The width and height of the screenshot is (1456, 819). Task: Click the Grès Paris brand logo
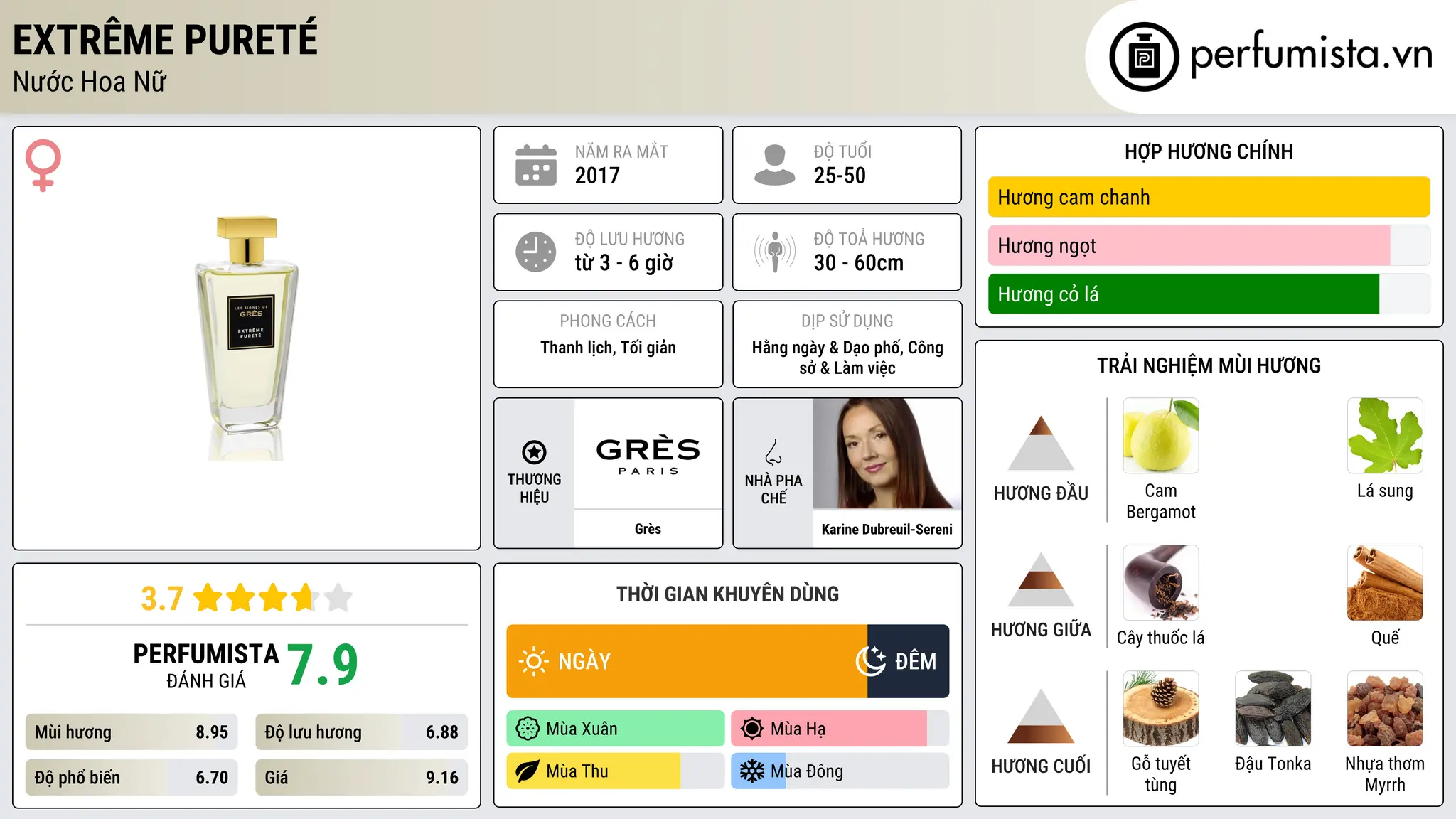pyautogui.click(x=648, y=454)
